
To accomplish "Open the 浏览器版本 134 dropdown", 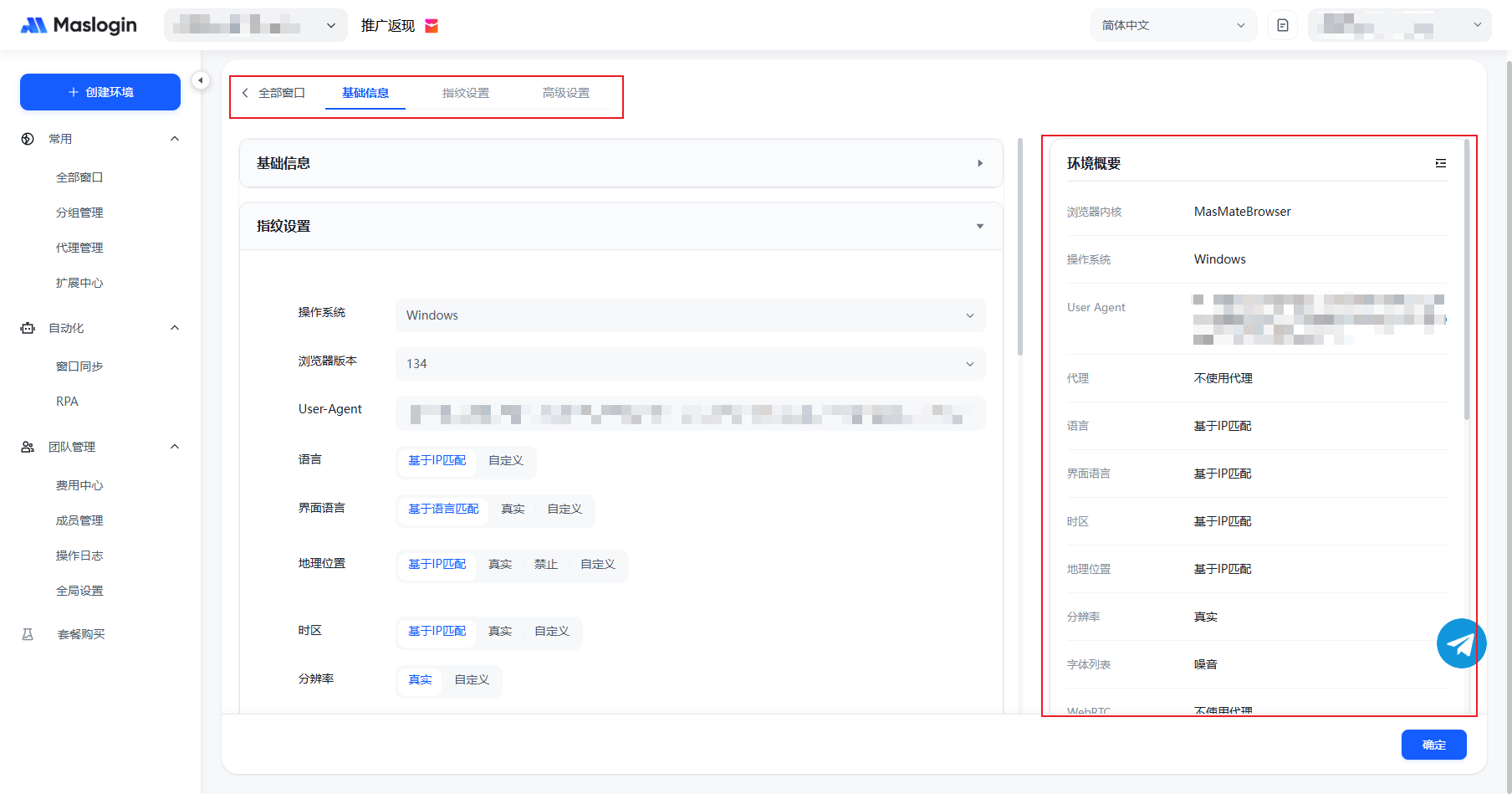I will [x=690, y=364].
